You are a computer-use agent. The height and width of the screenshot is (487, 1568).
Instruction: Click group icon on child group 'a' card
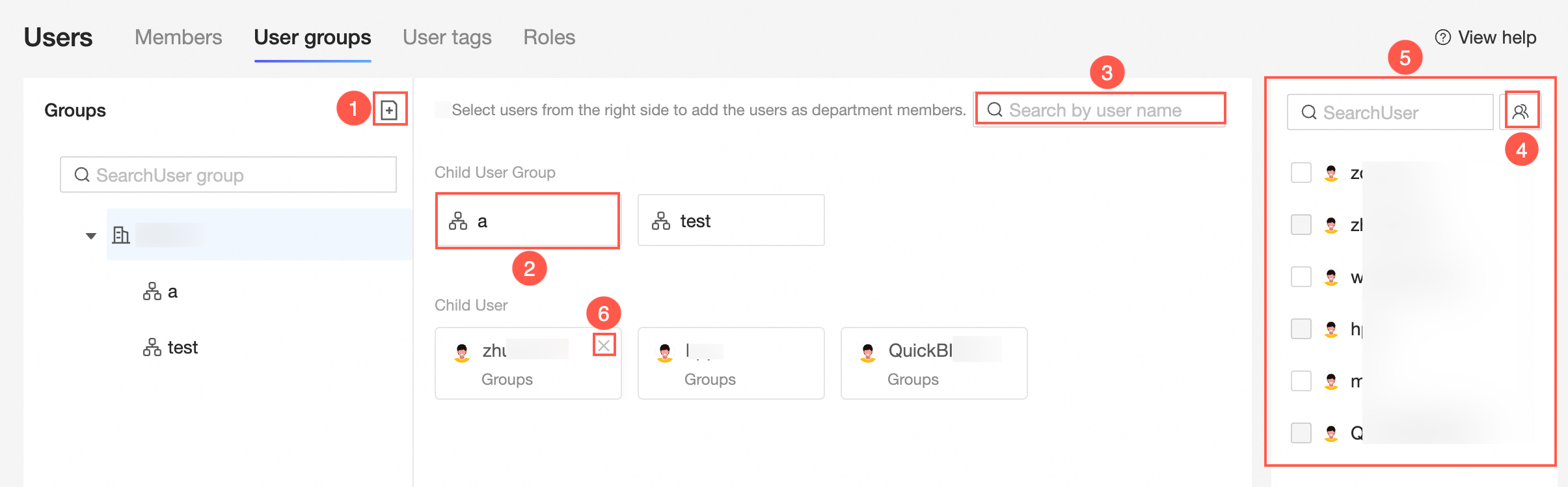click(x=458, y=221)
